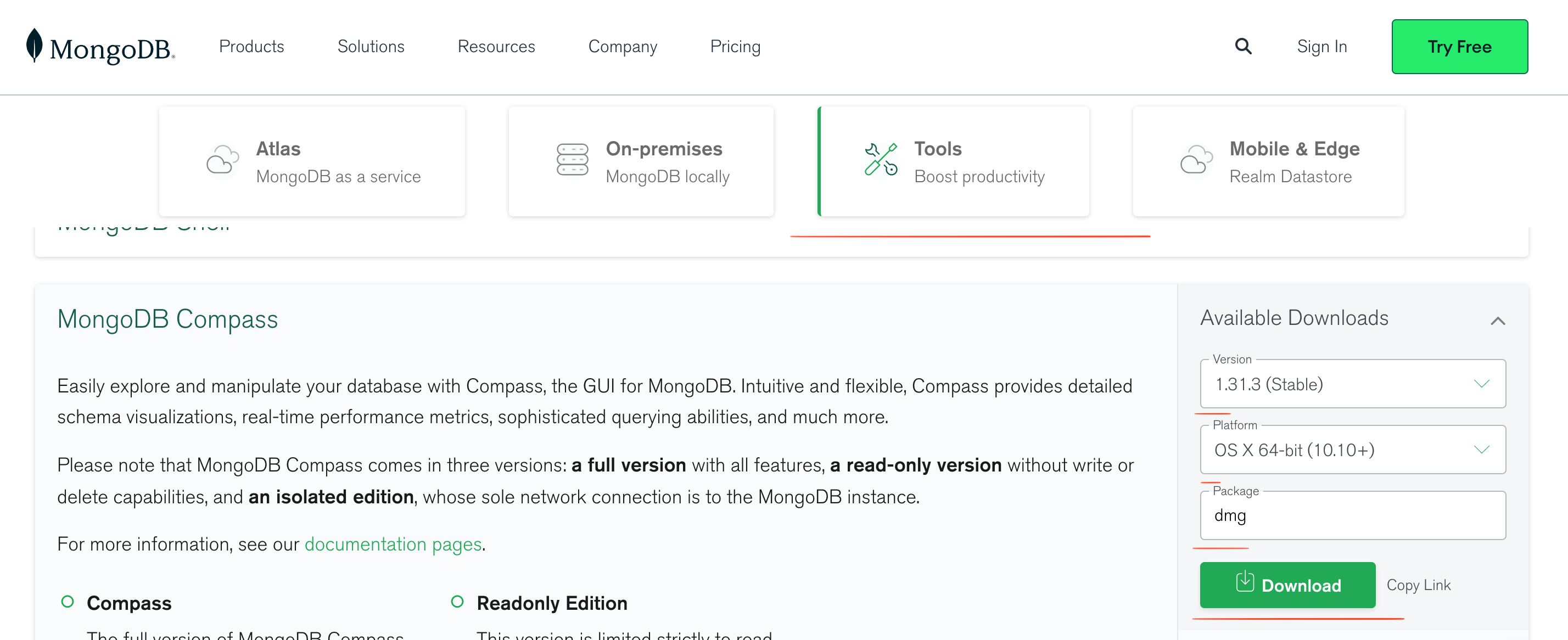Click Sign In in the header

1321,46
